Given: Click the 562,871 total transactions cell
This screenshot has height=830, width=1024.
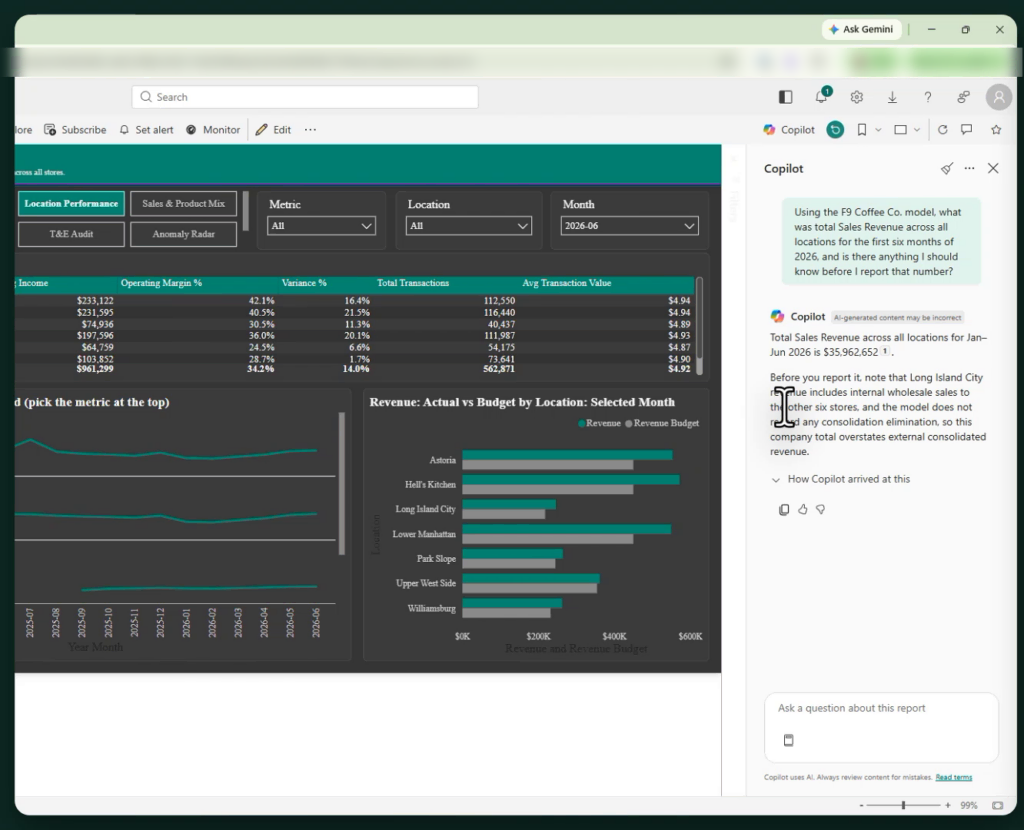Looking at the screenshot, I should [499, 369].
